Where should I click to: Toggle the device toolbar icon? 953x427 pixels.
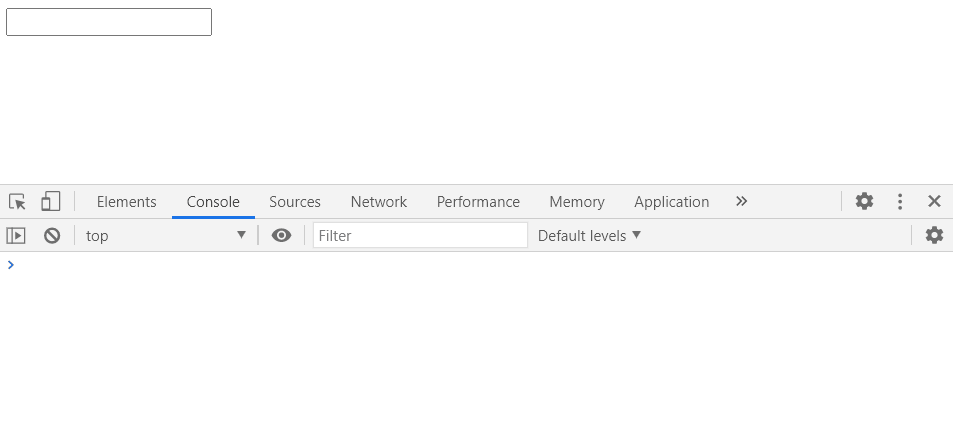click(50, 202)
